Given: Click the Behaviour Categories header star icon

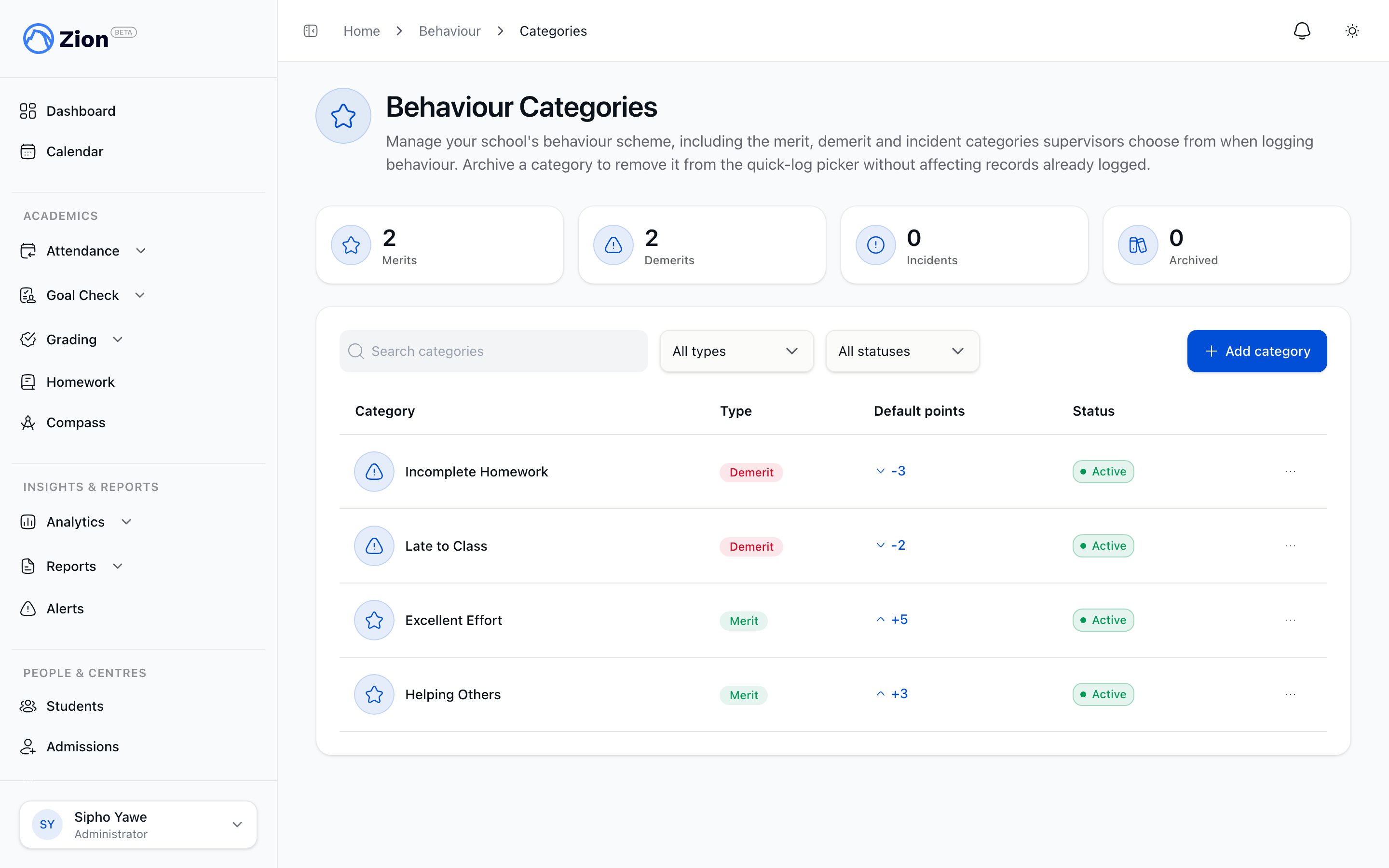Looking at the screenshot, I should [343, 116].
